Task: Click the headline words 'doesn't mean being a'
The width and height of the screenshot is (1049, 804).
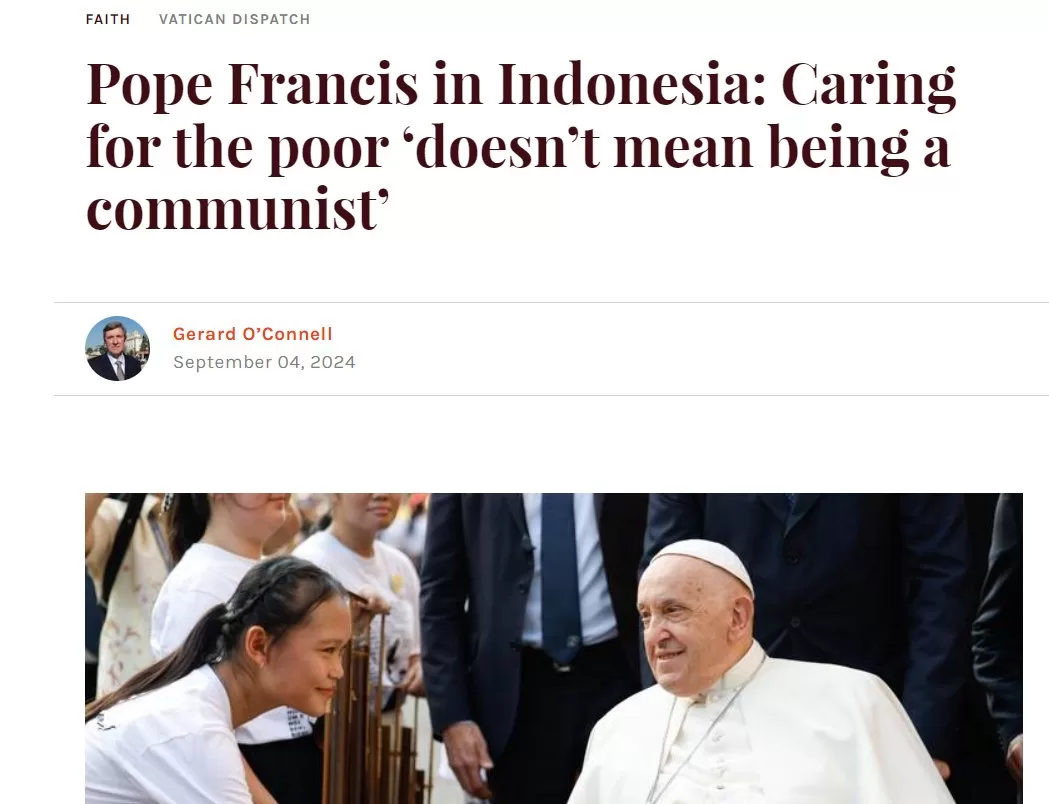Action: click(677, 147)
